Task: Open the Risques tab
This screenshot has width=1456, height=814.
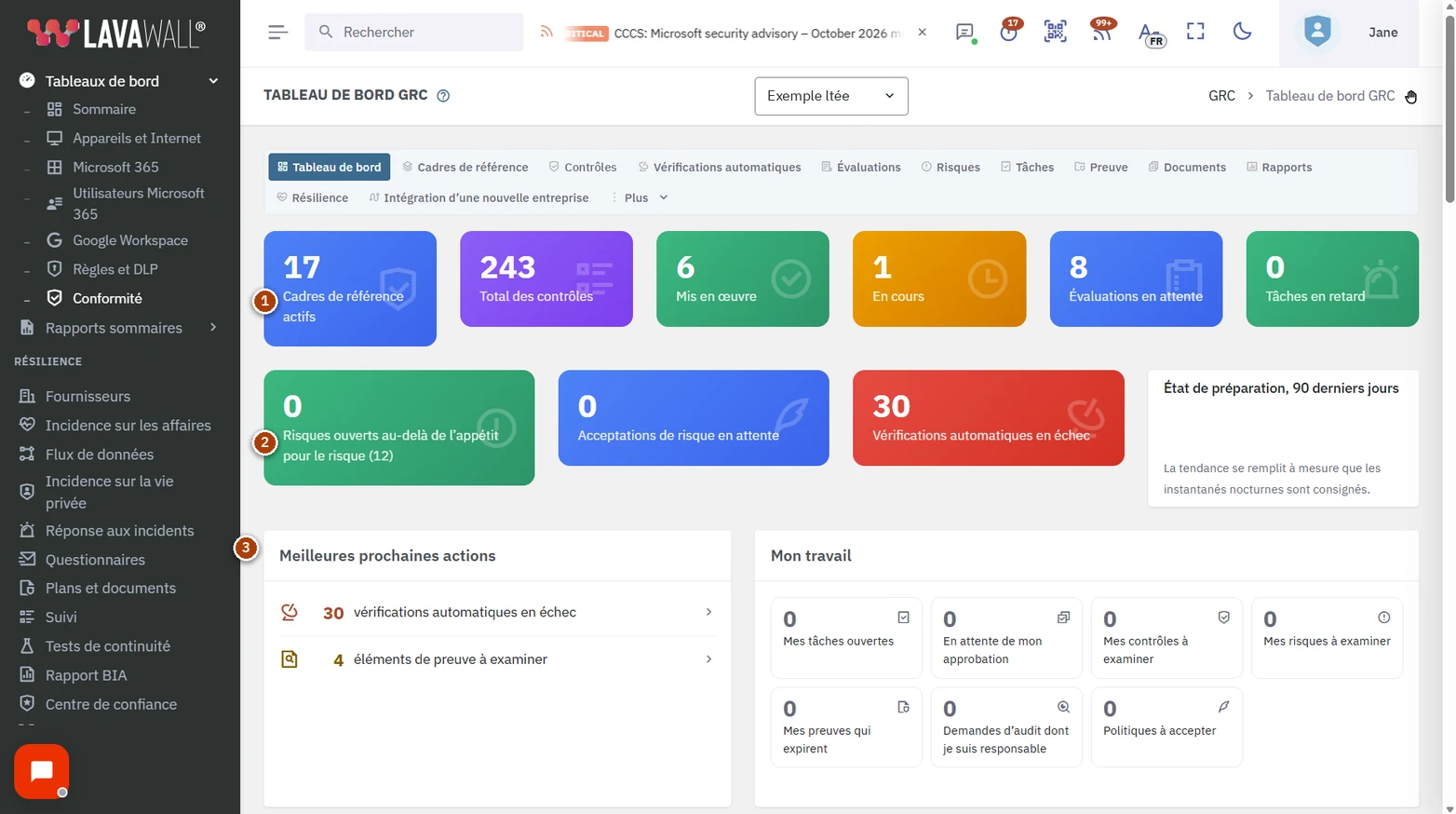Action: click(950, 167)
